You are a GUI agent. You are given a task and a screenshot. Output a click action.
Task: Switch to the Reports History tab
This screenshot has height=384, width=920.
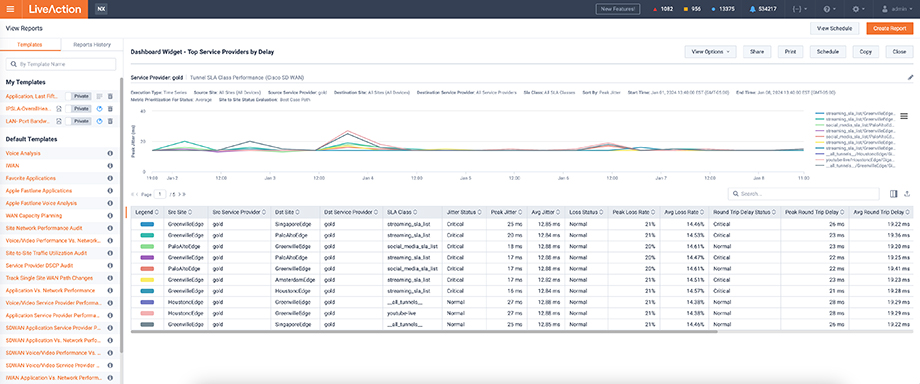click(x=90, y=45)
